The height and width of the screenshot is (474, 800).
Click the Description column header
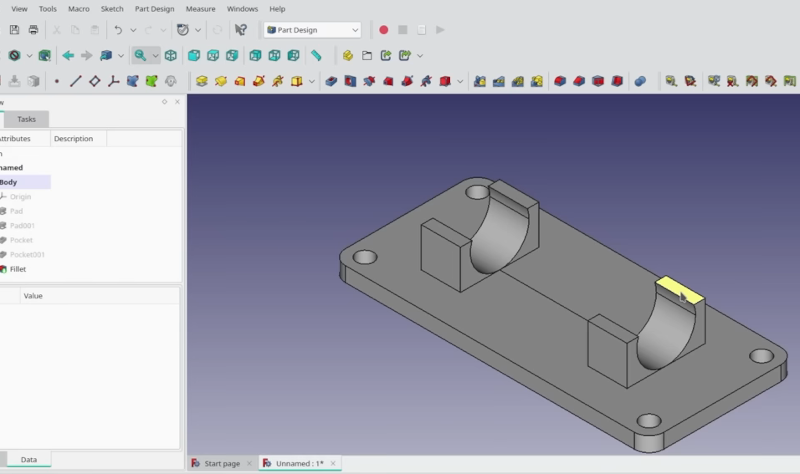point(74,139)
